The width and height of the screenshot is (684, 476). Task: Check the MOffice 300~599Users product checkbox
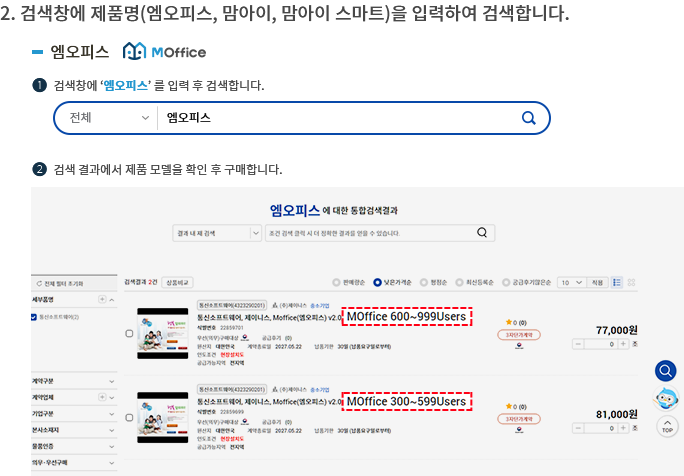[129, 418]
